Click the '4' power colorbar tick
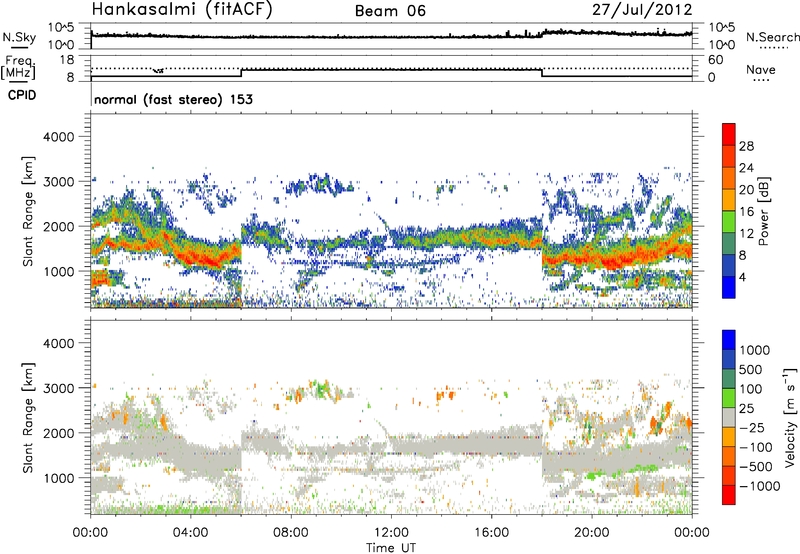This screenshot has height=554, width=800. (742, 277)
